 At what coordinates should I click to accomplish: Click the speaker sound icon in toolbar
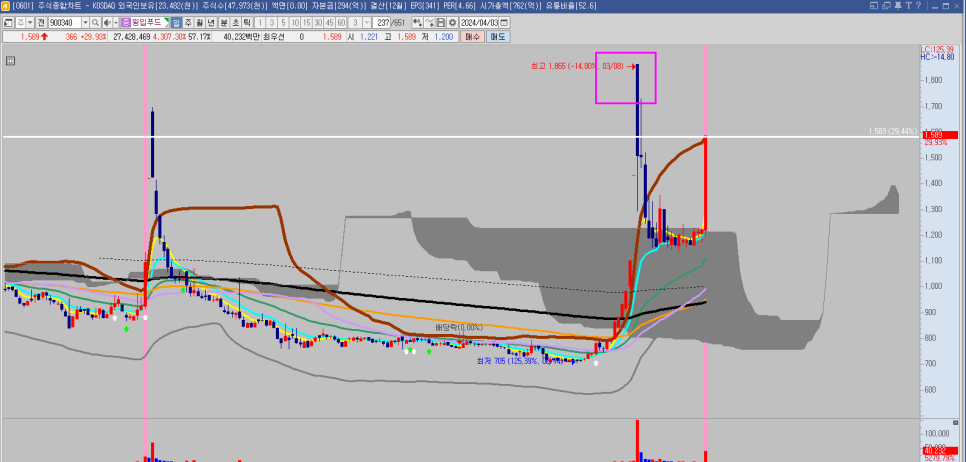pos(106,22)
